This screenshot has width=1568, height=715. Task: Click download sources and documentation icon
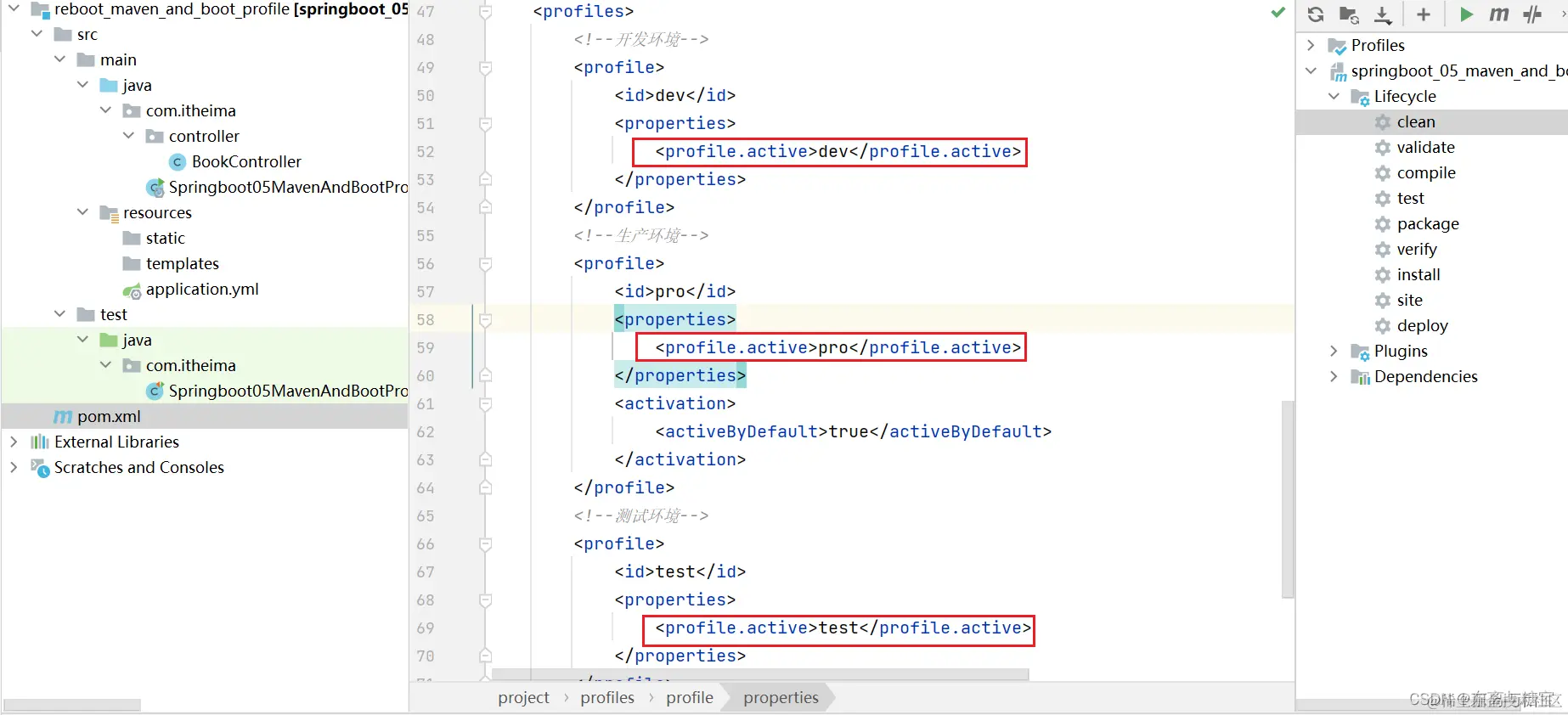(x=1383, y=14)
